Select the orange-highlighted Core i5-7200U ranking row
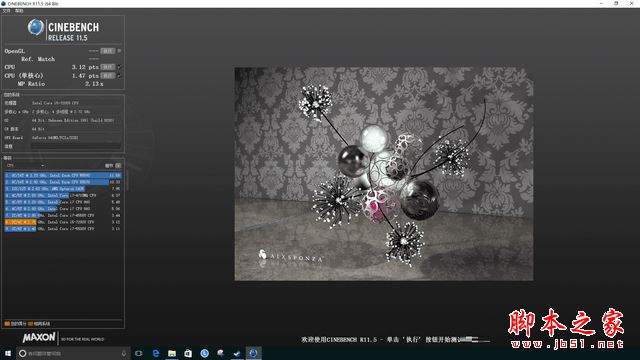 click(63, 222)
